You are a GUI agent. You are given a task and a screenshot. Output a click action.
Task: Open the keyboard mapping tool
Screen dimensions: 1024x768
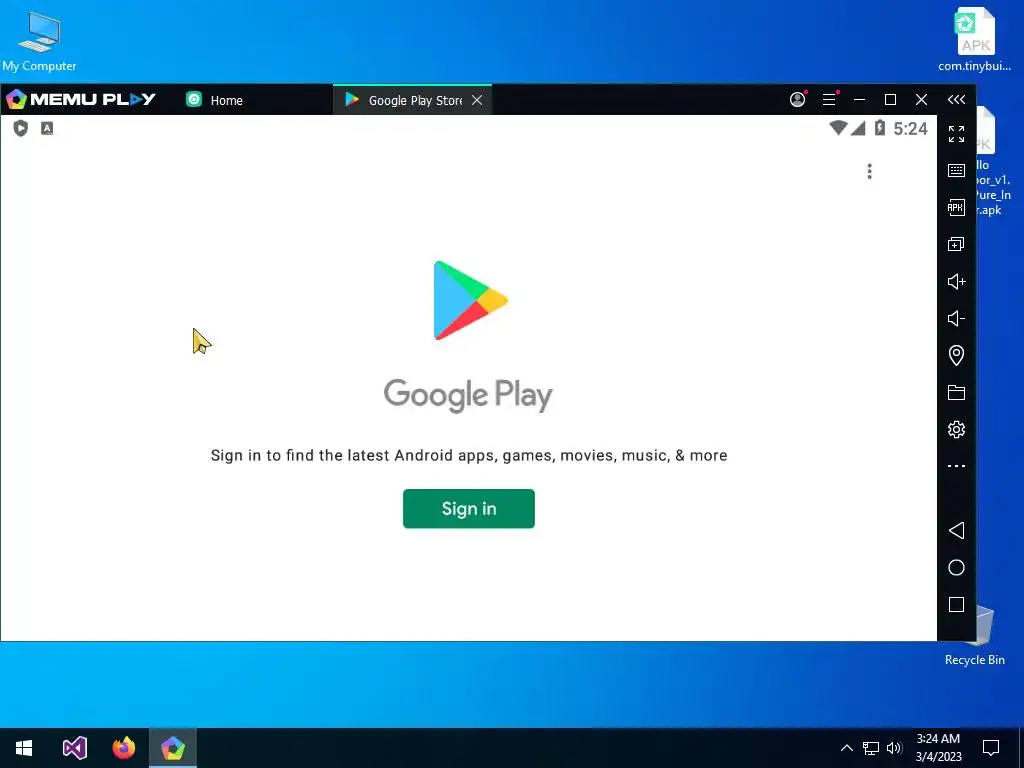956,170
